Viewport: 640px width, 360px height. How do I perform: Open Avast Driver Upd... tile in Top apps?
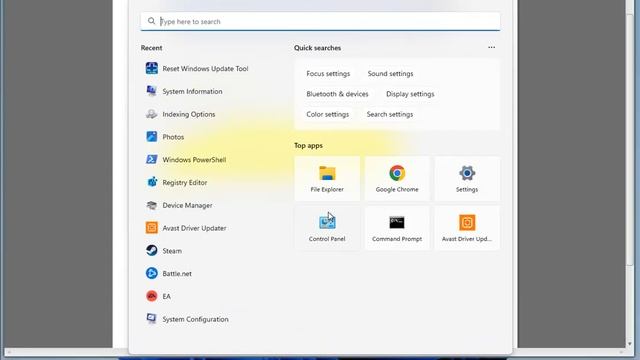tap(467, 228)
